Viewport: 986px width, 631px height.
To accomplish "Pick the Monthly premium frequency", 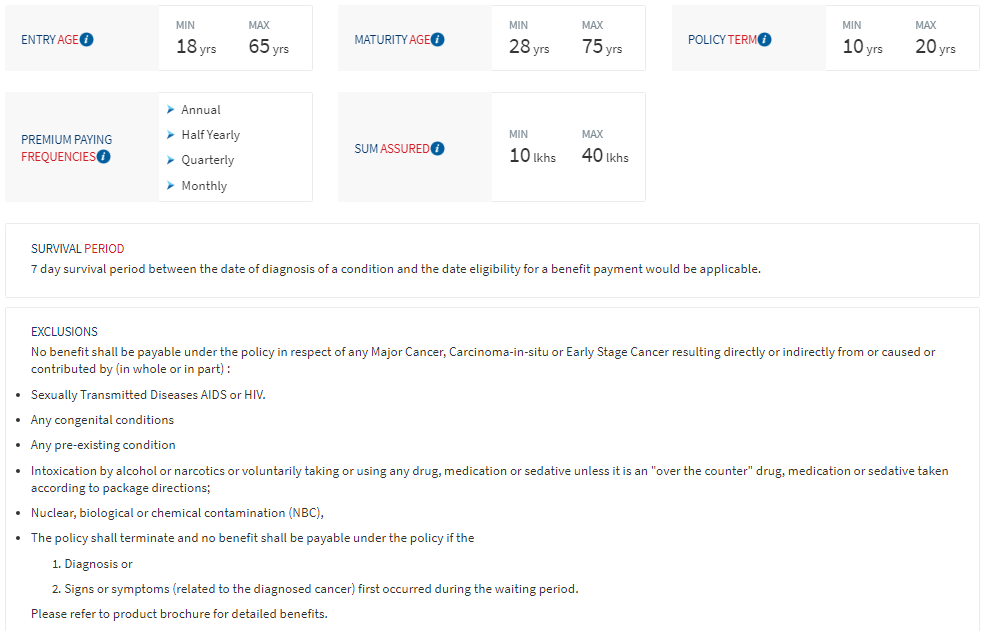I will pyautogui.click(x=204, y=186).
